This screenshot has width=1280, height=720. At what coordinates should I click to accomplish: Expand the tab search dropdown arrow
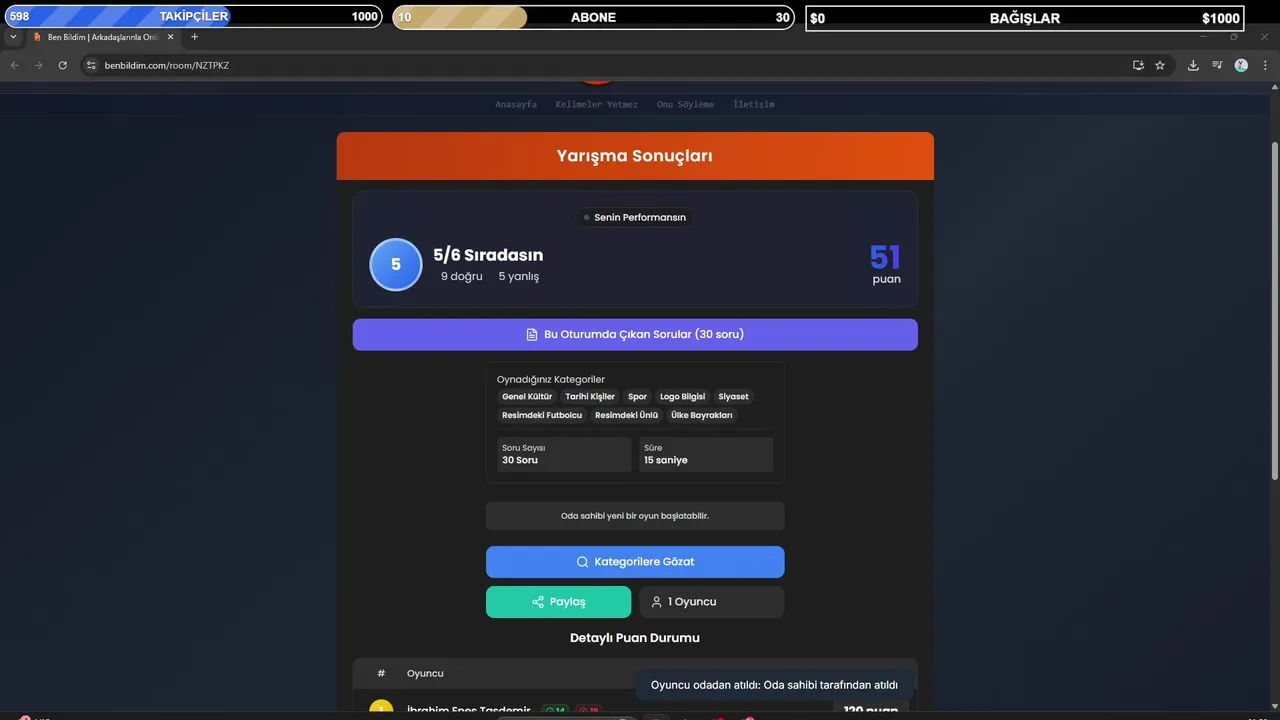(x=13, y=37)
